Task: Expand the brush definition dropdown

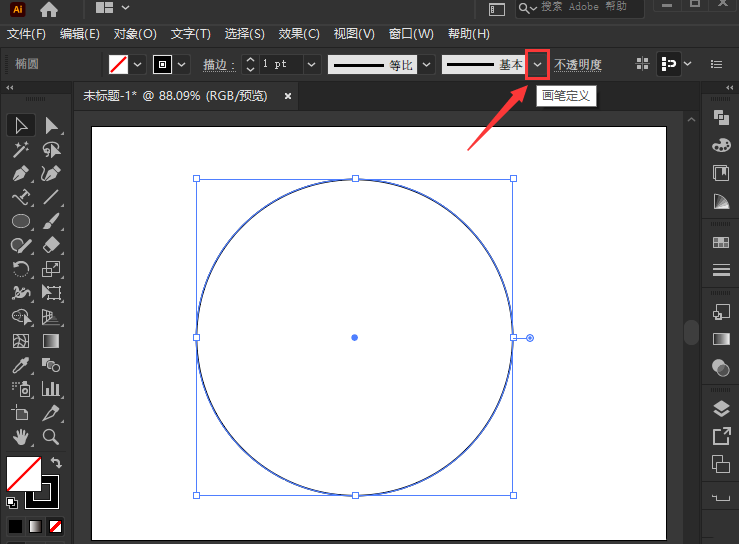Action: point(538,65)
